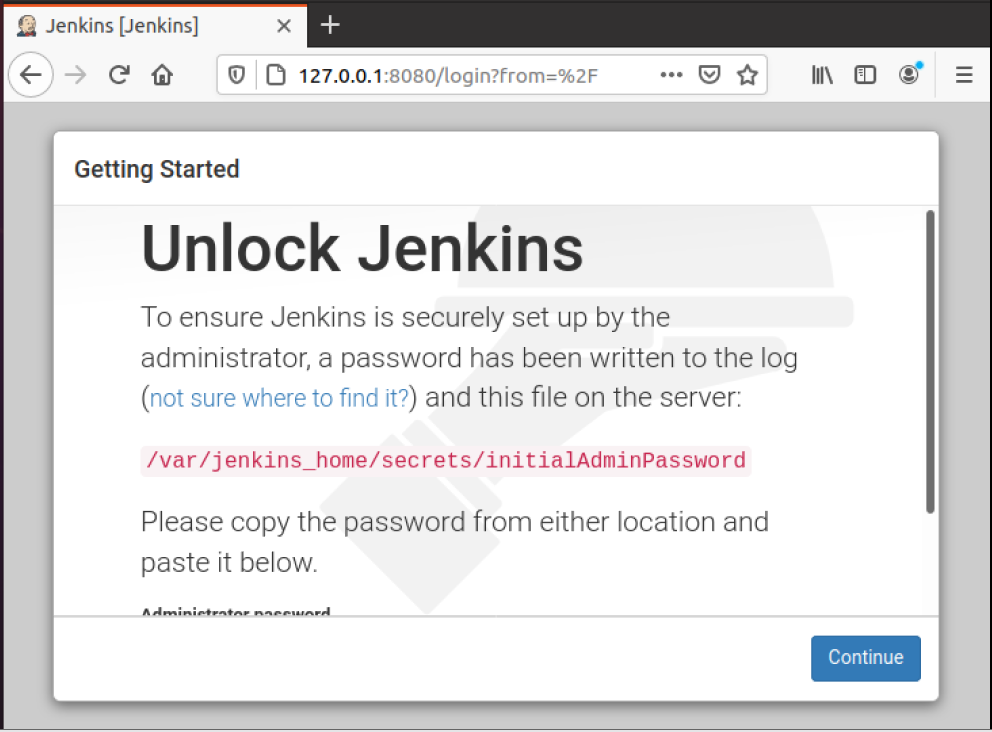
Task: Click the forward navigation arrow
Action: pos(75,75)
